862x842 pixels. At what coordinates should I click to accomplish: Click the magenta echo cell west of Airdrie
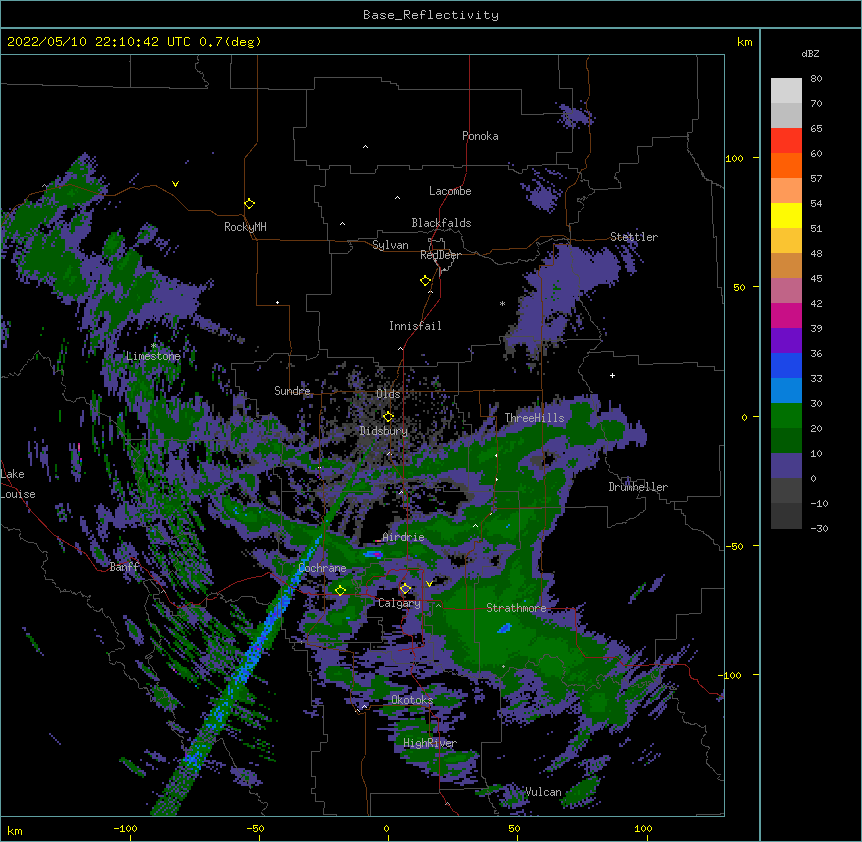point(375,554)
